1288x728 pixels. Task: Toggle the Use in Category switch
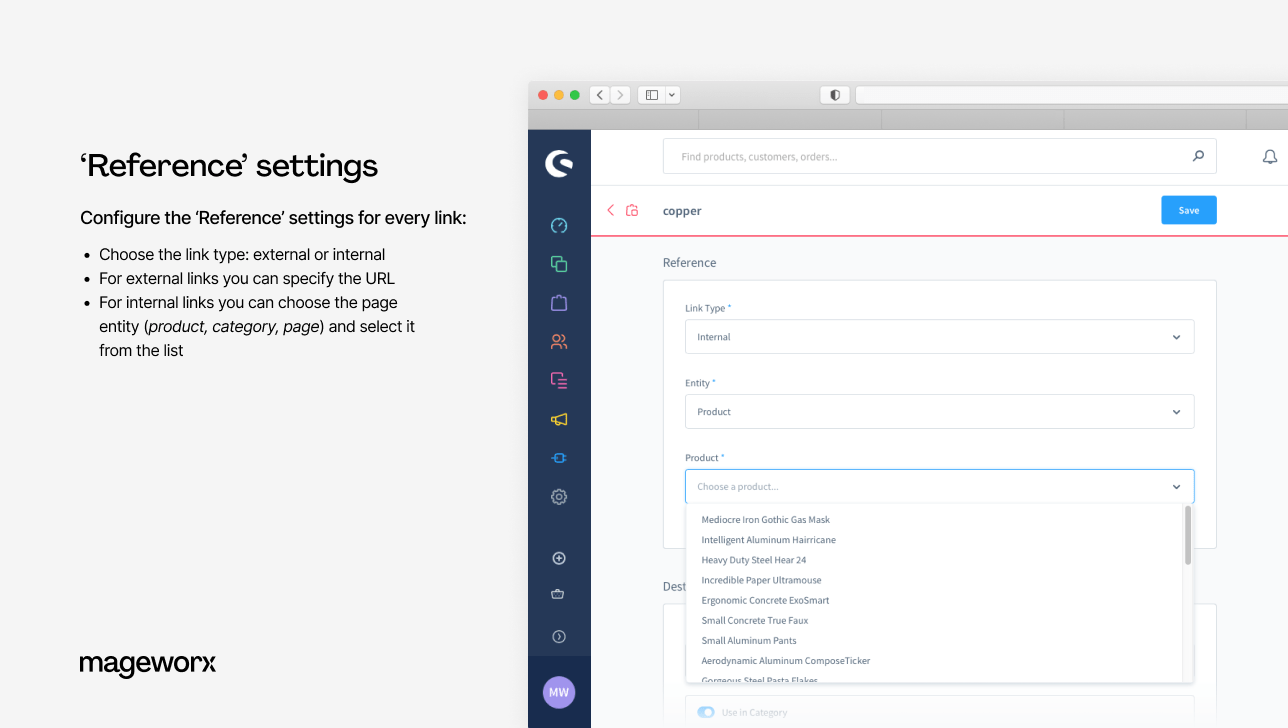(706, 712)
